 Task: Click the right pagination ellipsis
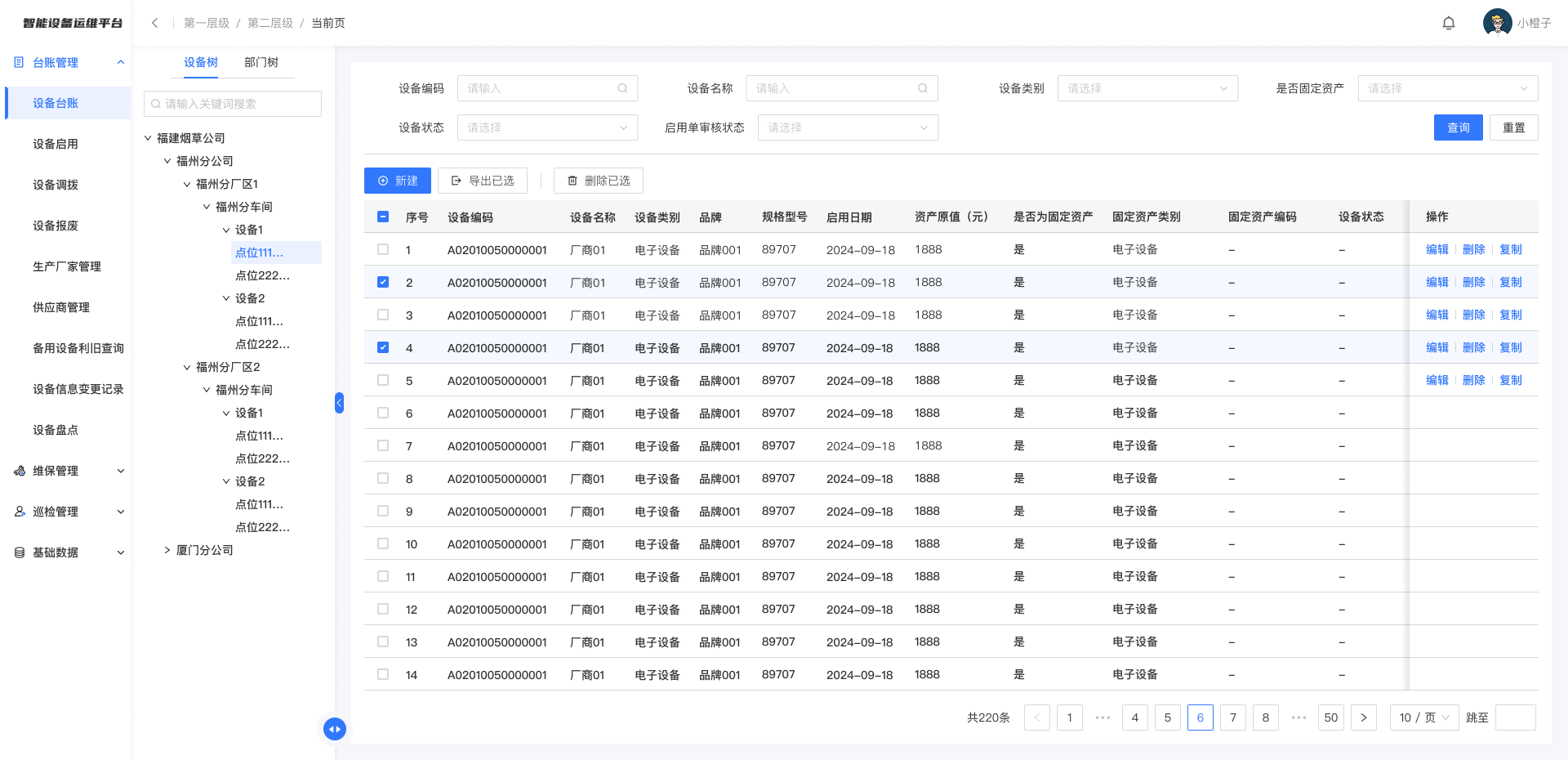1298,718
